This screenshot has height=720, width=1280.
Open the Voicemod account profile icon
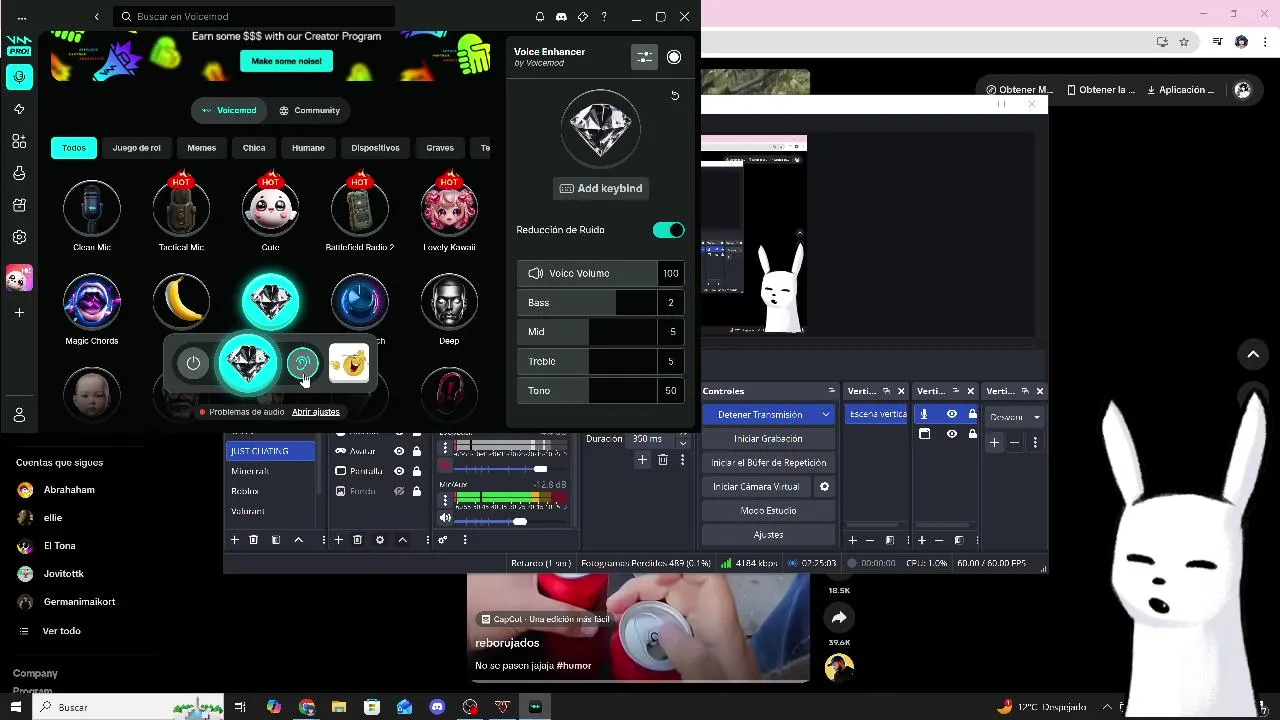pyautogui.click(x=20, y=414)
